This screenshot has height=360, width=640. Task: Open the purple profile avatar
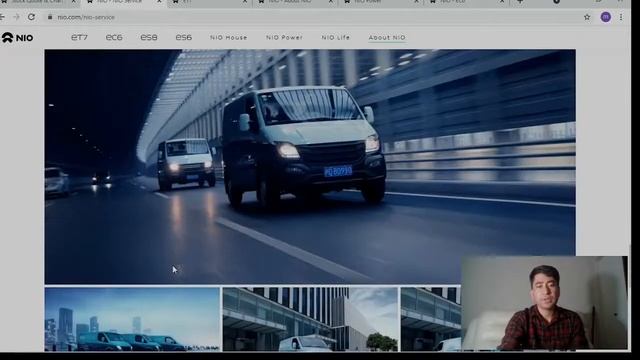tap(606, 17)
